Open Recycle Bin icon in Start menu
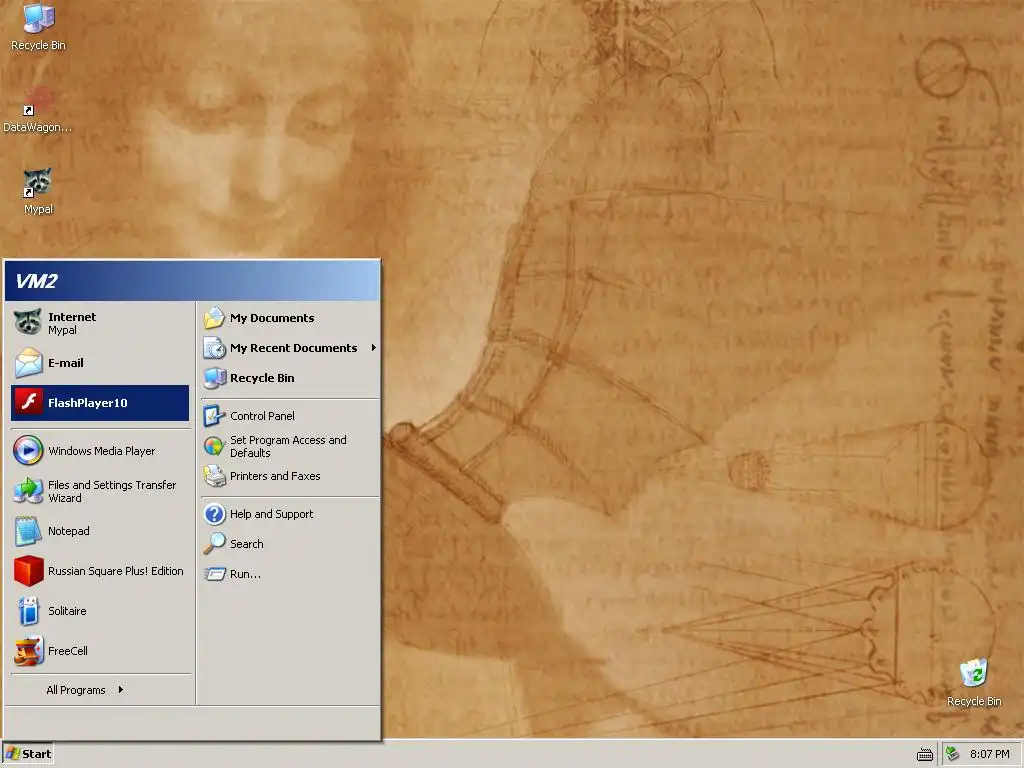Viewport: 1024px width, 768px height. click(214, 378)
